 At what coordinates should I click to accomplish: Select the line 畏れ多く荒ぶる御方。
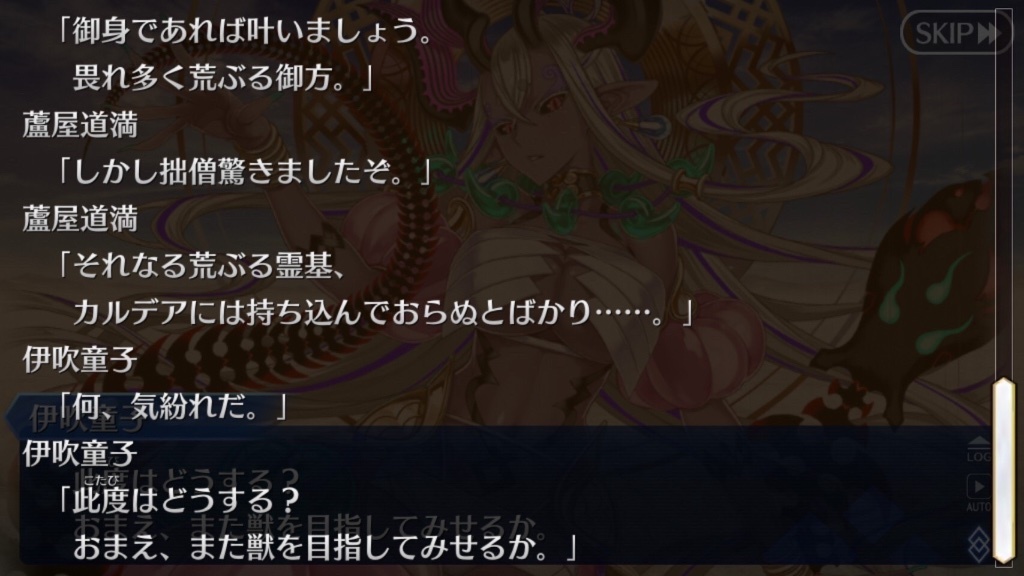coord(222,78)
